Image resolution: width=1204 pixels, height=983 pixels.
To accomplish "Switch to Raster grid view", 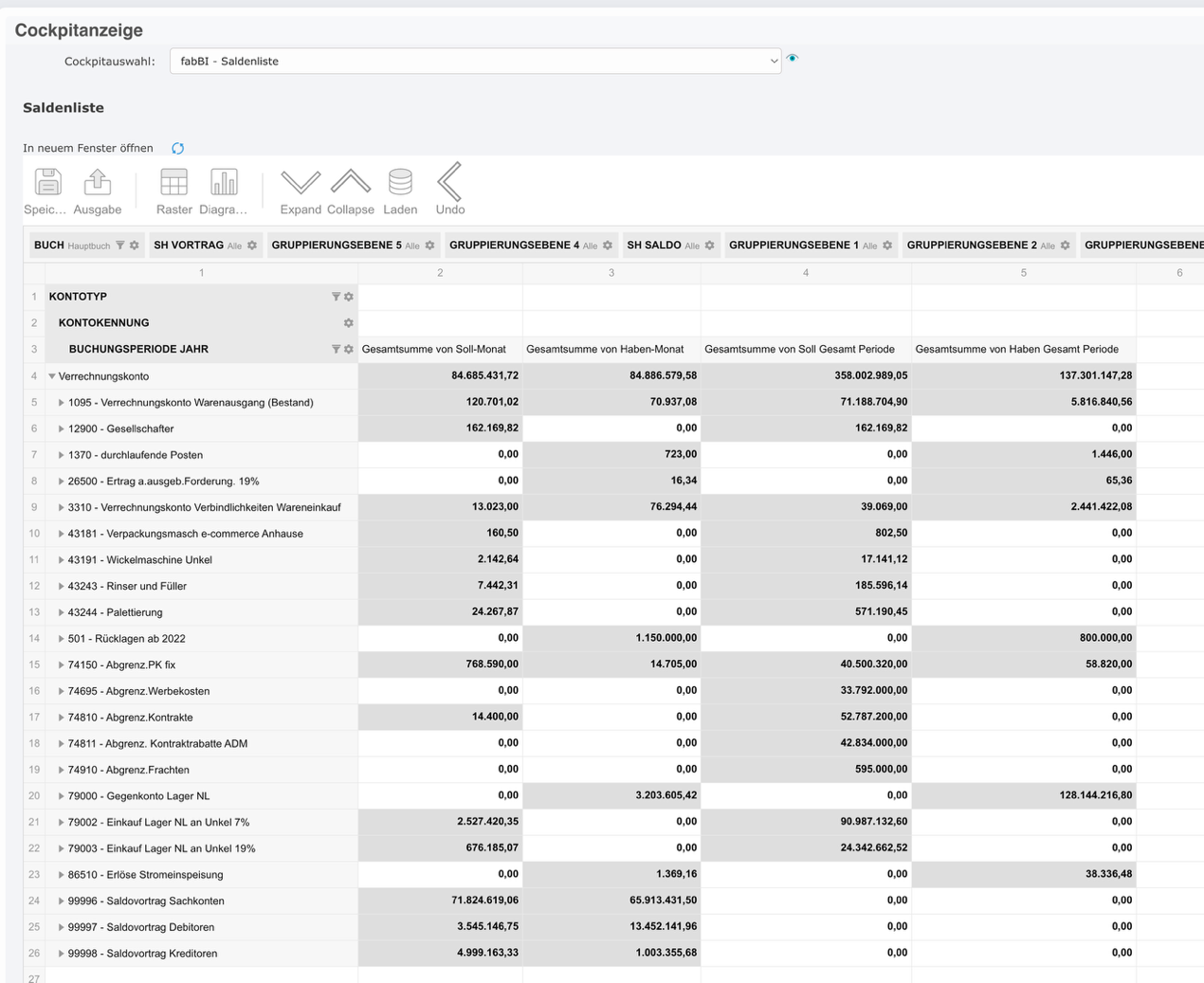I will [x=173, y=182].
